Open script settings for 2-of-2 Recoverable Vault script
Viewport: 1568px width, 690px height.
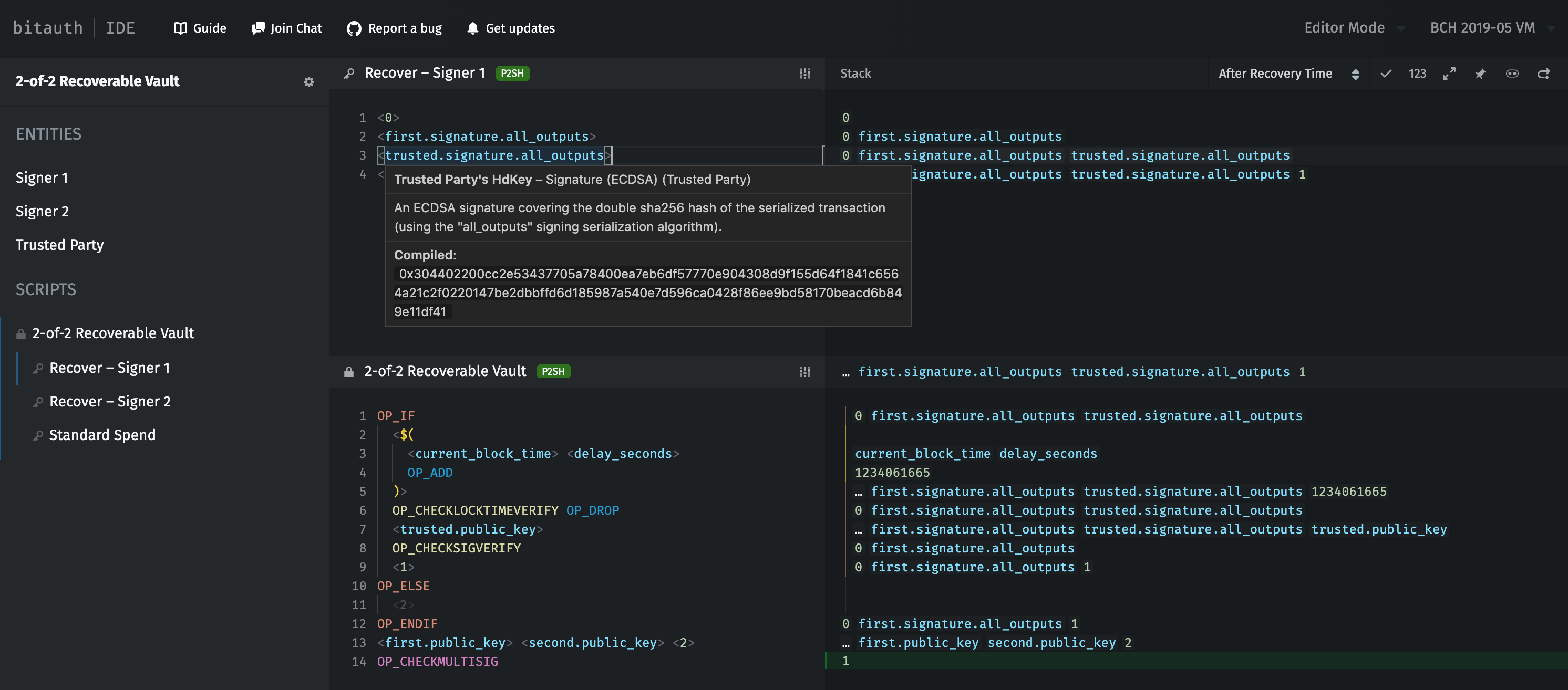pyautogui.click(x=804, y=371)
